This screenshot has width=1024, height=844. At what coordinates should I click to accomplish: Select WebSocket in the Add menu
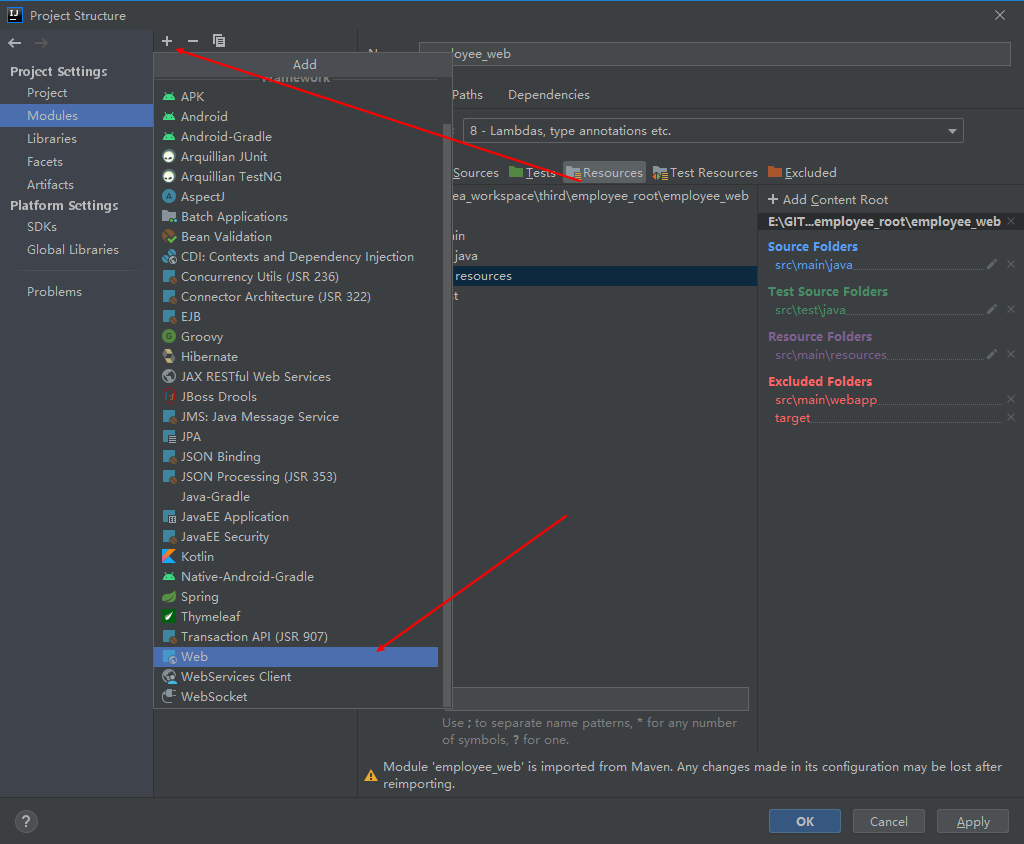pyautogui.click(x=296, y=696)
